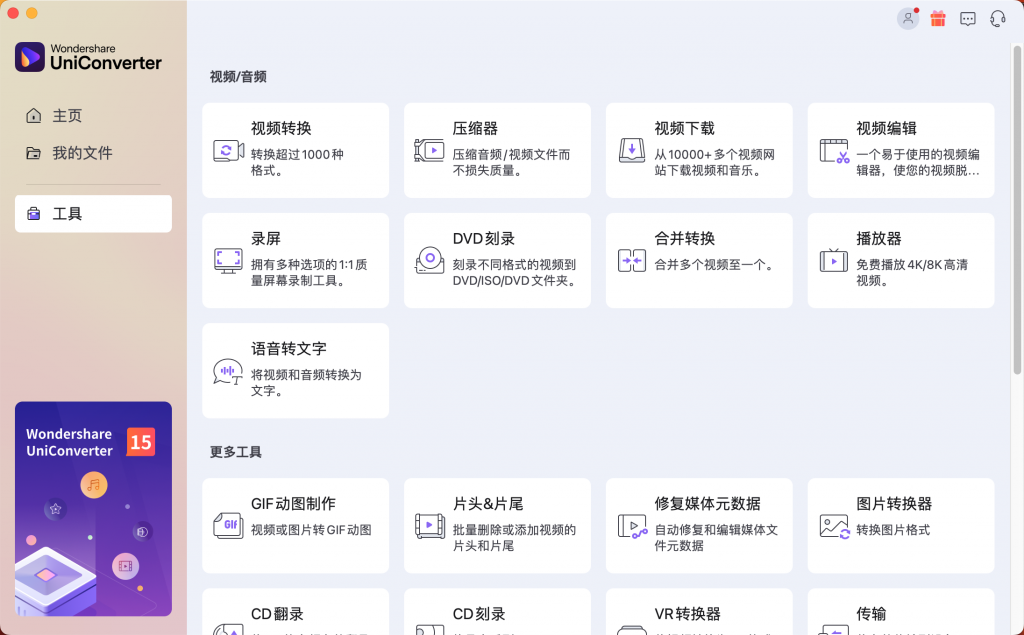Click the 视频转换 converter icon
Image resolution: width=1024 pixels, height=635 pixels.
point(228,150)
